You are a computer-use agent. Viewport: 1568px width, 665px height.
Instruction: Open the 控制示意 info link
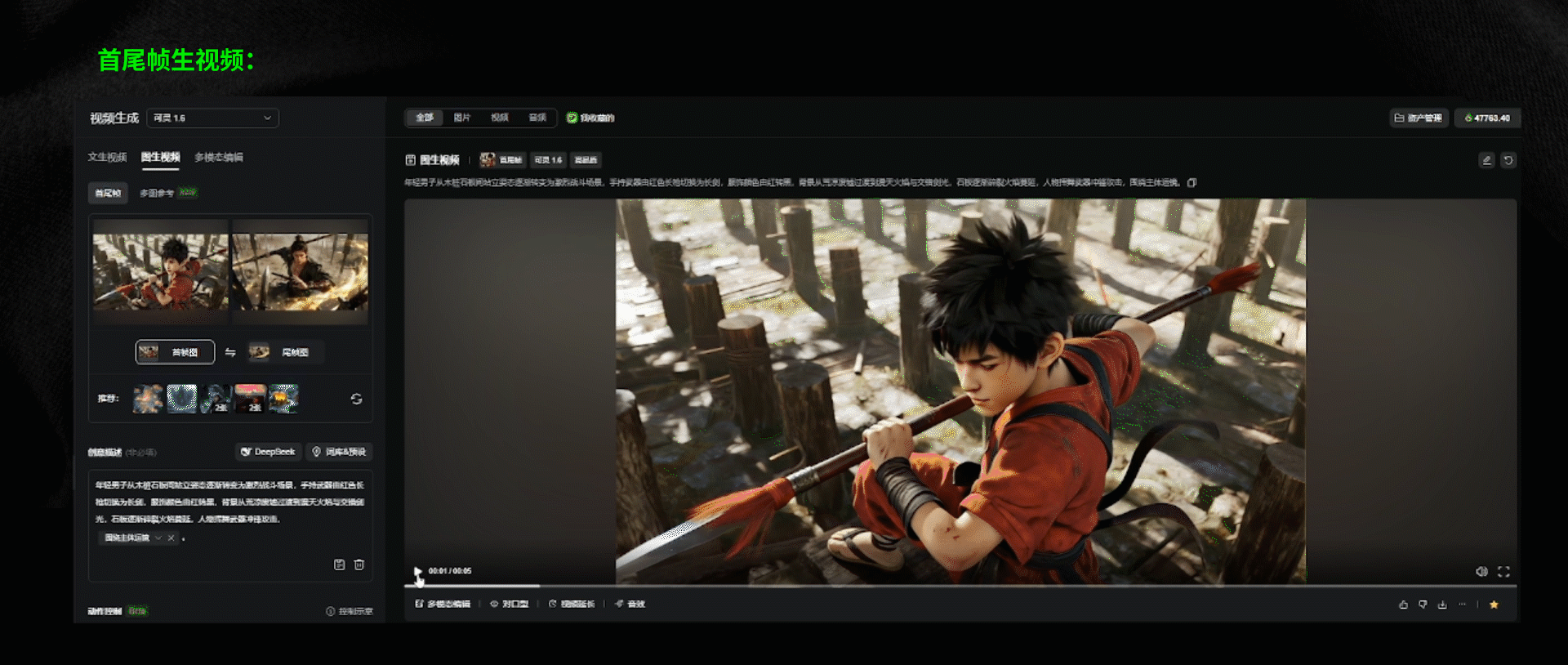point(350,611)
